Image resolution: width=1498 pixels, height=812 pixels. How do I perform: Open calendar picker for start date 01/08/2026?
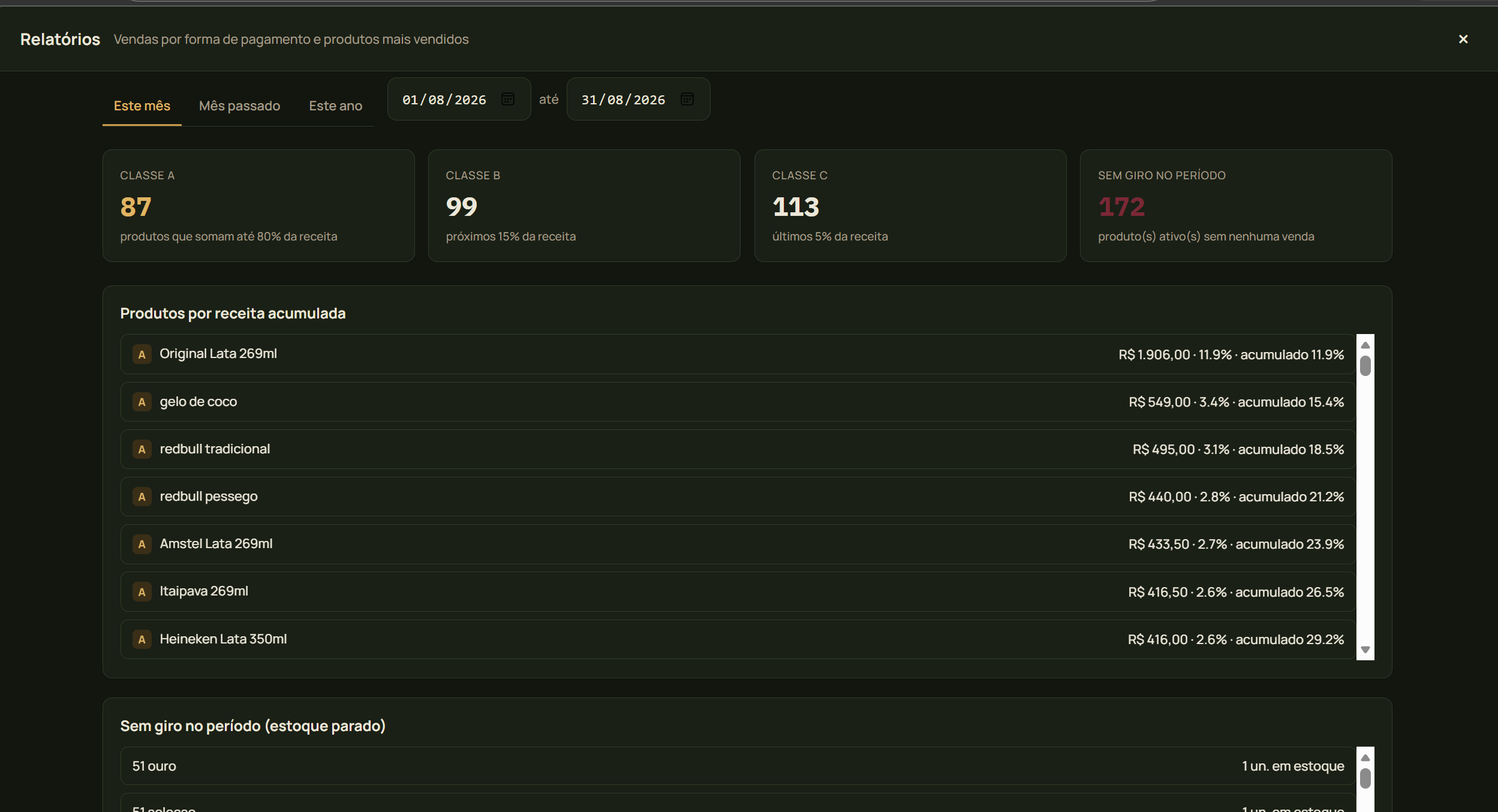pyautogui.click(x=508, y=99)
